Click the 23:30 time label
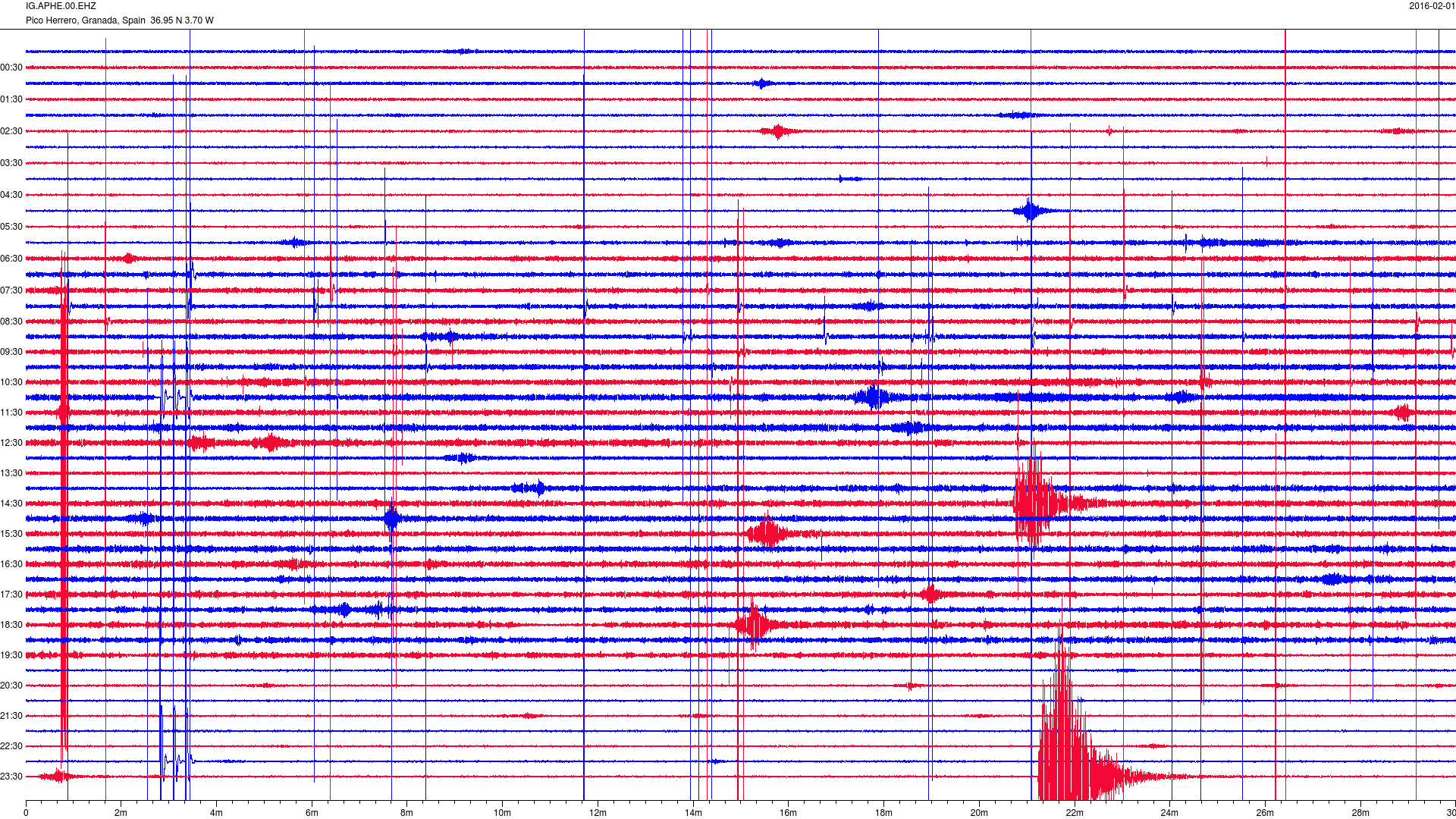The width and height of the screenshot is (1456, 819). 11,777
